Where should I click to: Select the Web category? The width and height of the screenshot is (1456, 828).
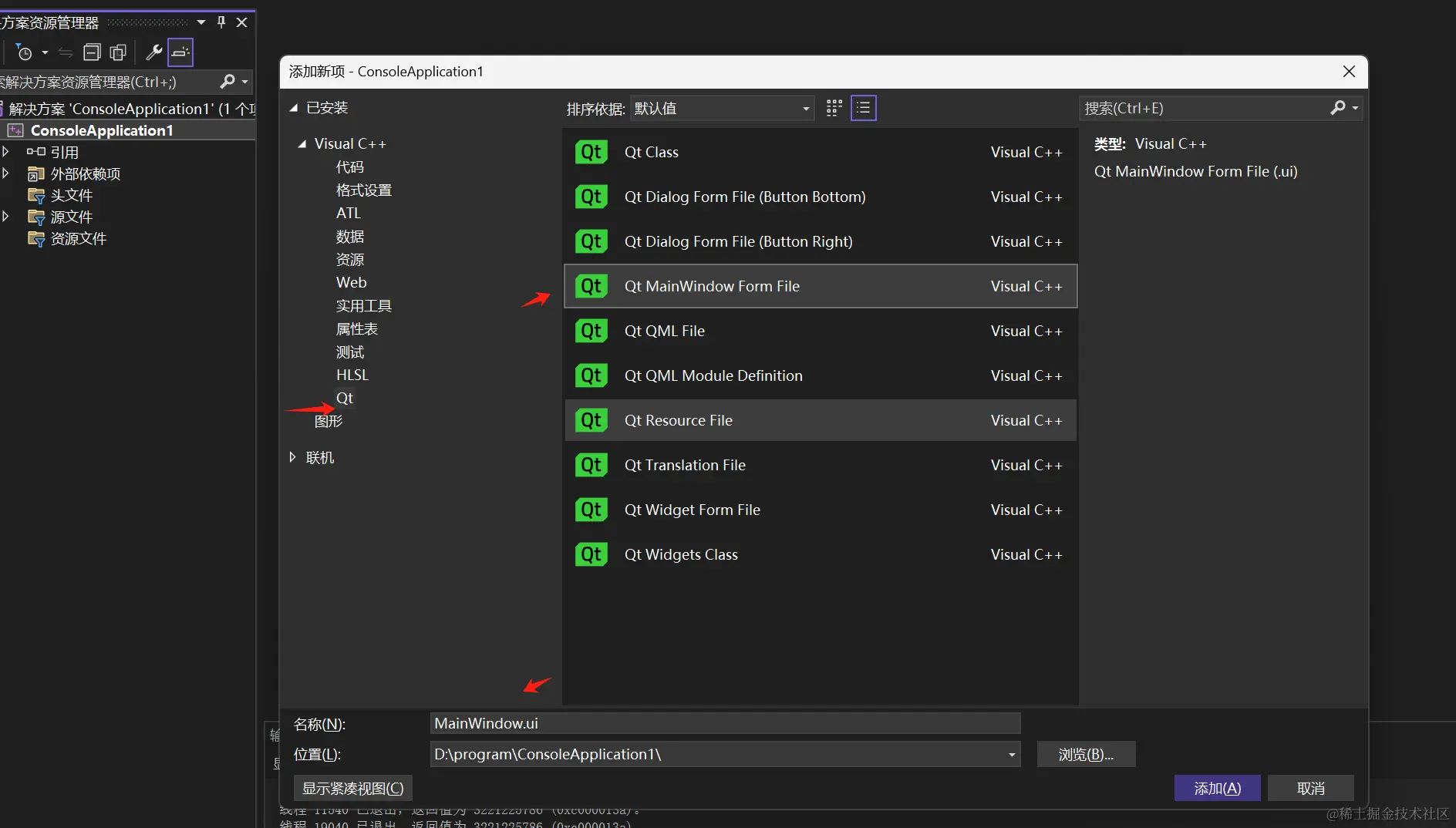point(352,282)
